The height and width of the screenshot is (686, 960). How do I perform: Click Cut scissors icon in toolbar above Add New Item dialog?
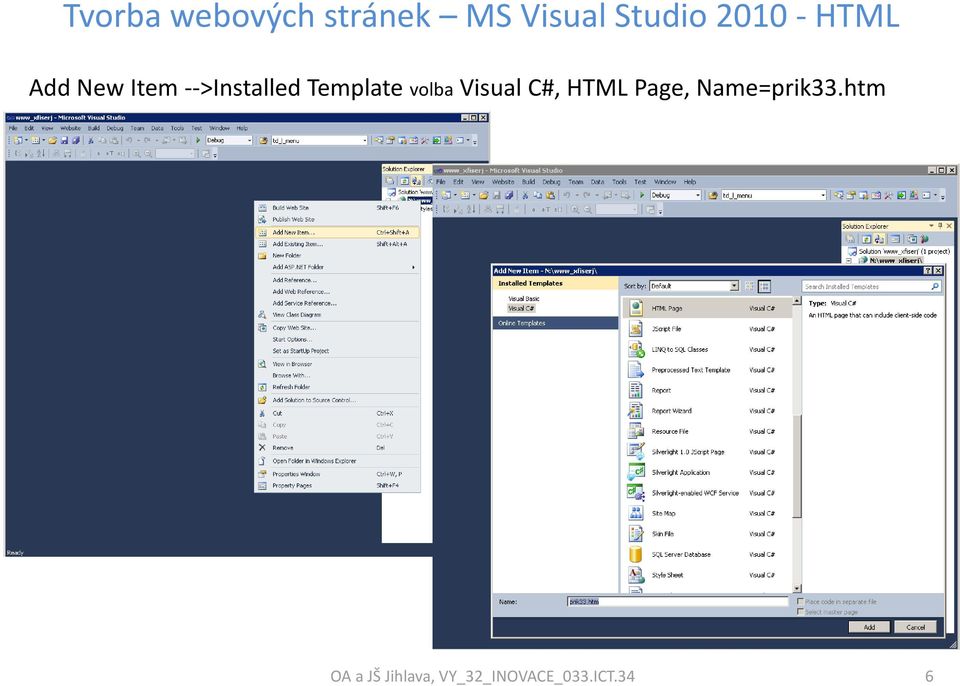[x=525, y=195]
